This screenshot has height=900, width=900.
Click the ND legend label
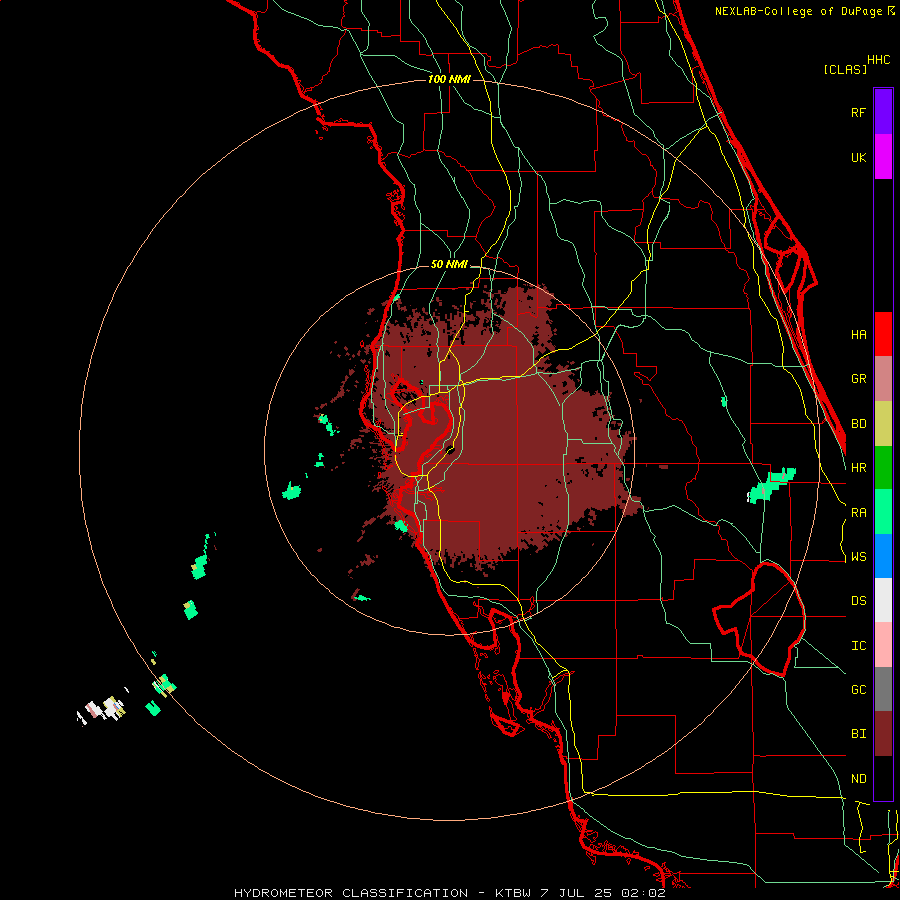click(x=858, y=779)
